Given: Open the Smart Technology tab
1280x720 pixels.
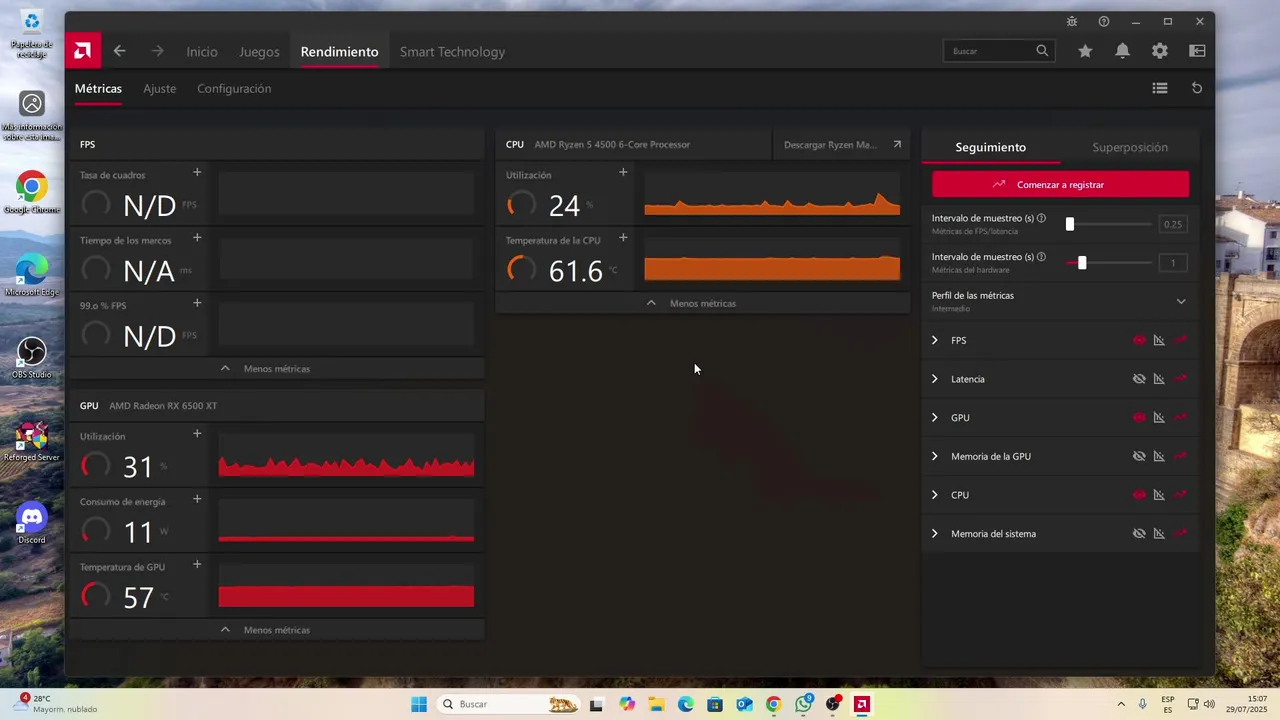Looking at the screenshot, I should pos(452,52).
